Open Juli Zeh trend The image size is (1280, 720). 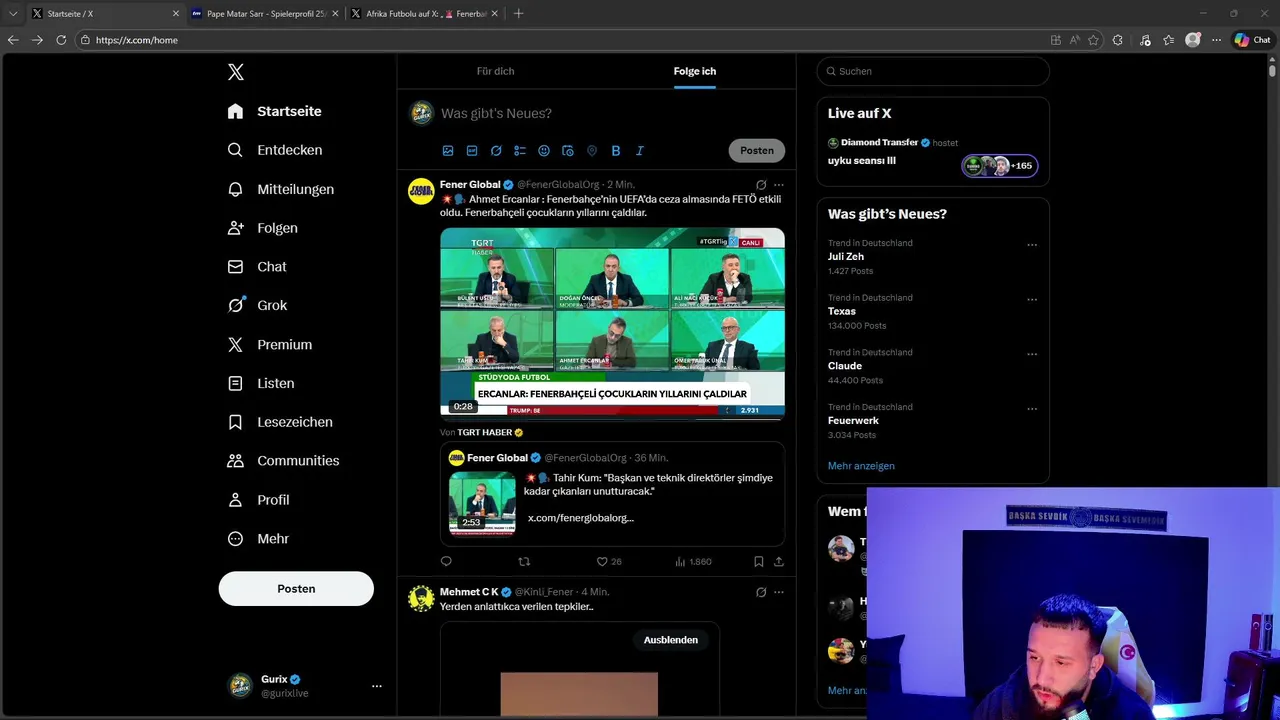[846, 257]
